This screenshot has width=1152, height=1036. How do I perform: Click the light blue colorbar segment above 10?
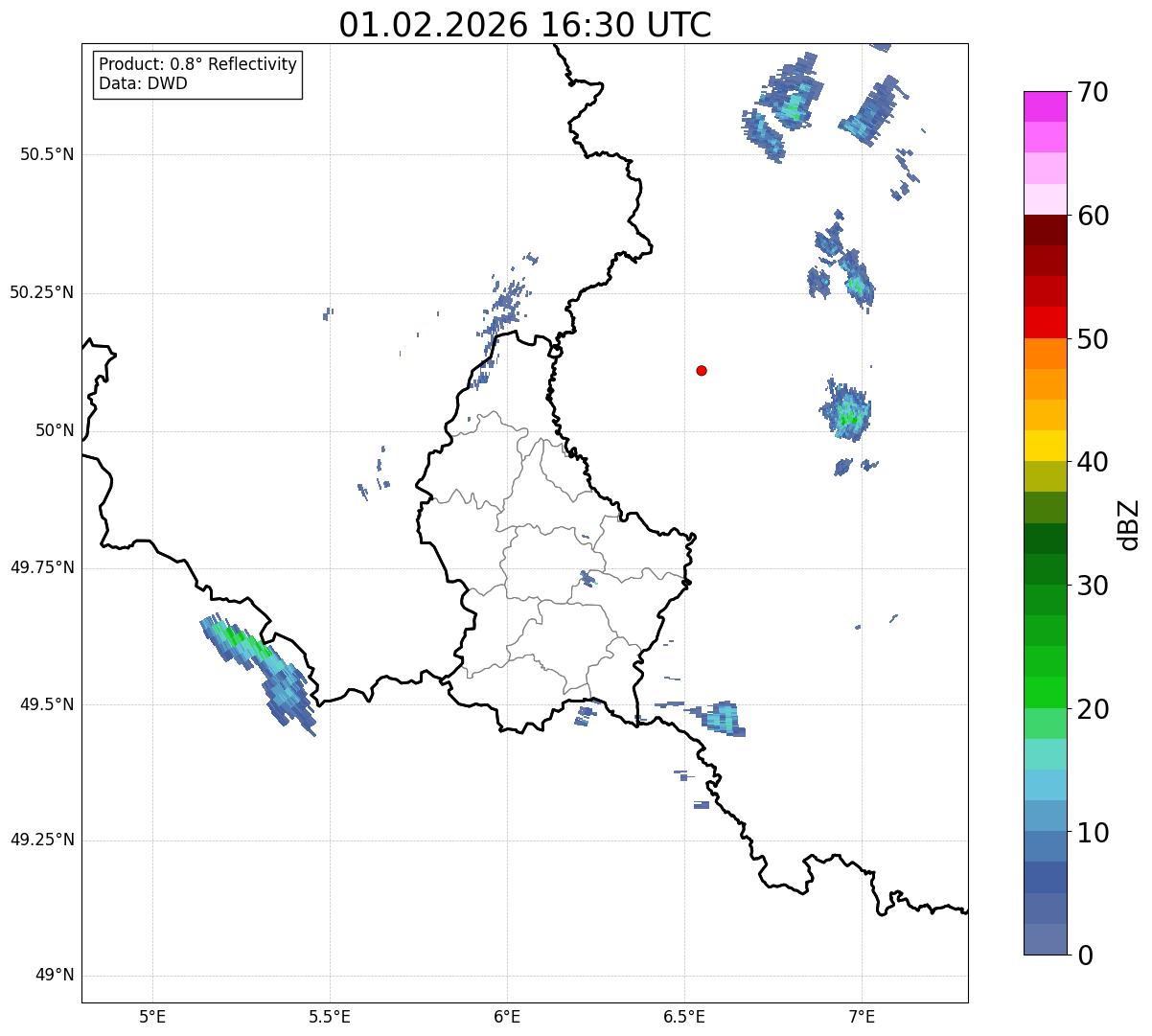pos(1045,816)
